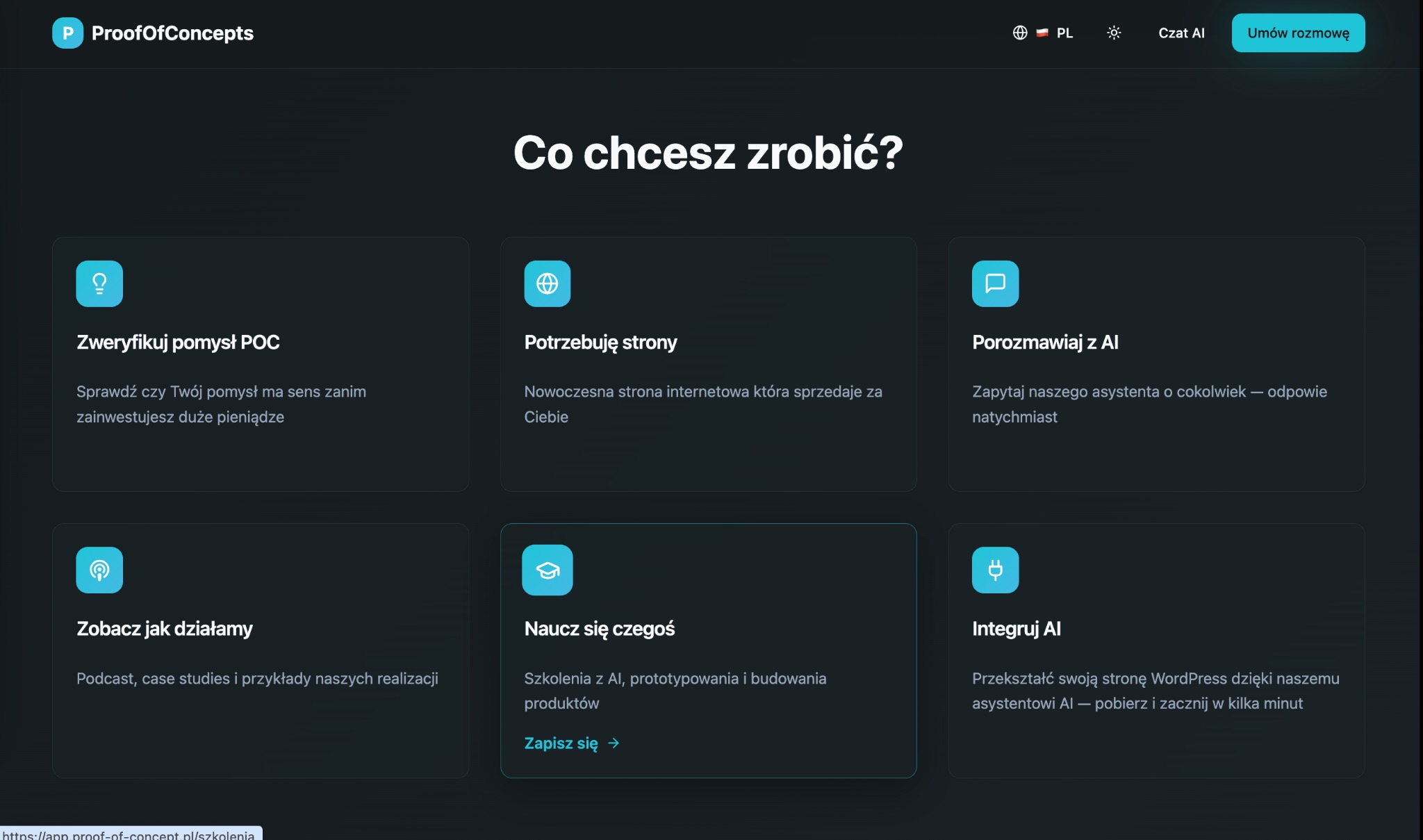Follow the Zapisz się link

pyautogui.click(x=561, y=743)
